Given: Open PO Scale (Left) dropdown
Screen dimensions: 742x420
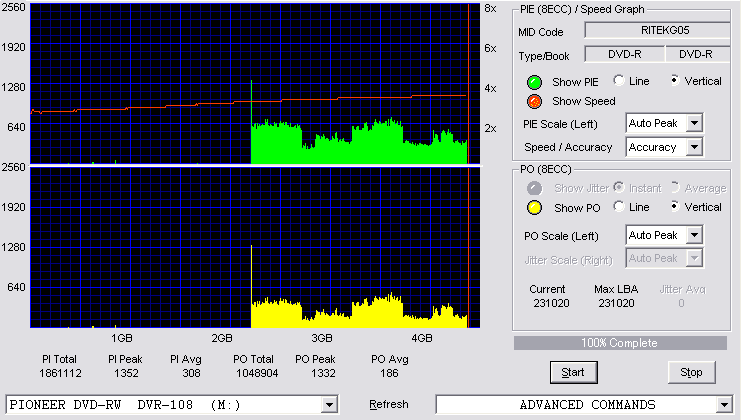Looking at the screenshot, I should [x=694, y=235].
